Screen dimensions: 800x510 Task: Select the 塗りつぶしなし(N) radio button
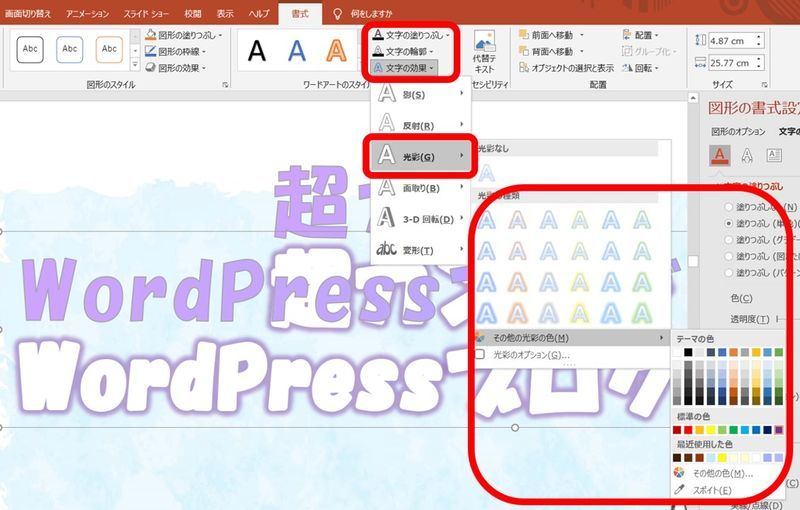coord(729,207)
